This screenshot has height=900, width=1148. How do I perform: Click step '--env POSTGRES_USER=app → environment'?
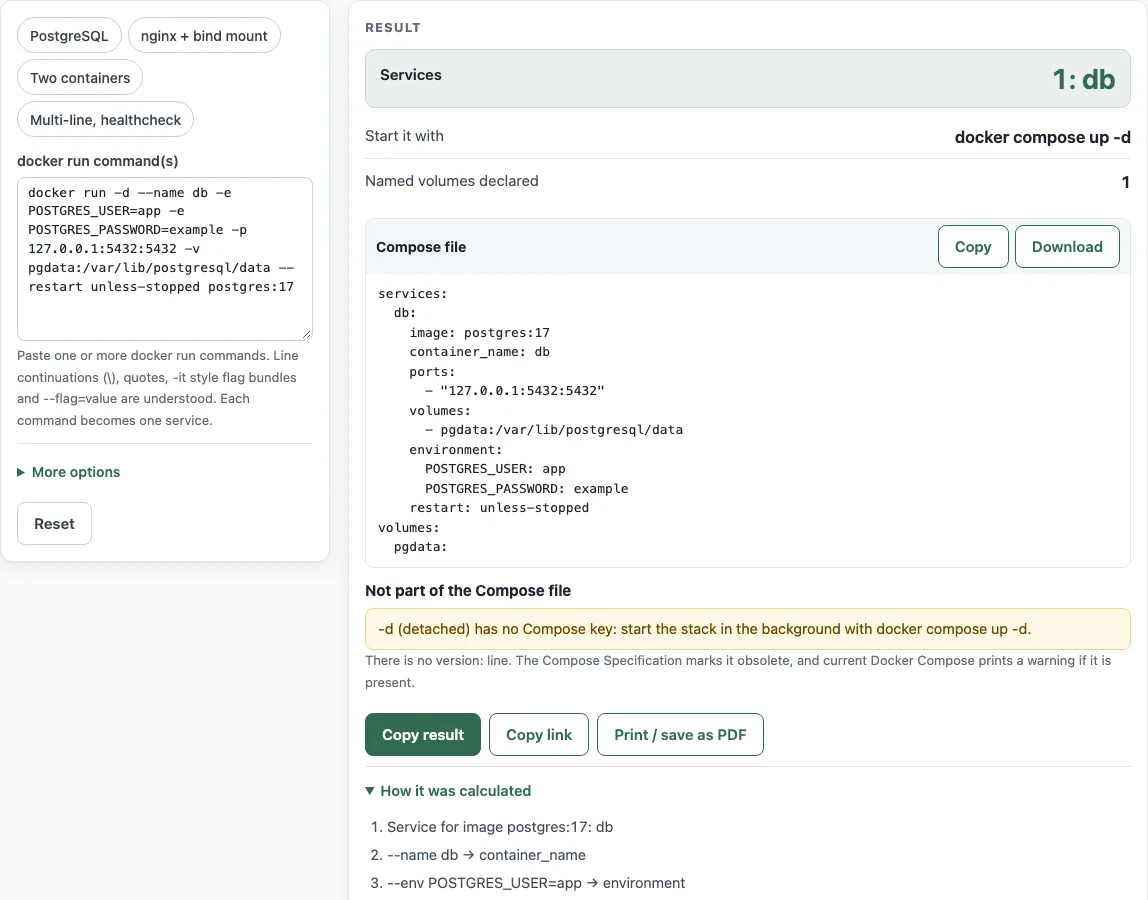tap(536, 883)
